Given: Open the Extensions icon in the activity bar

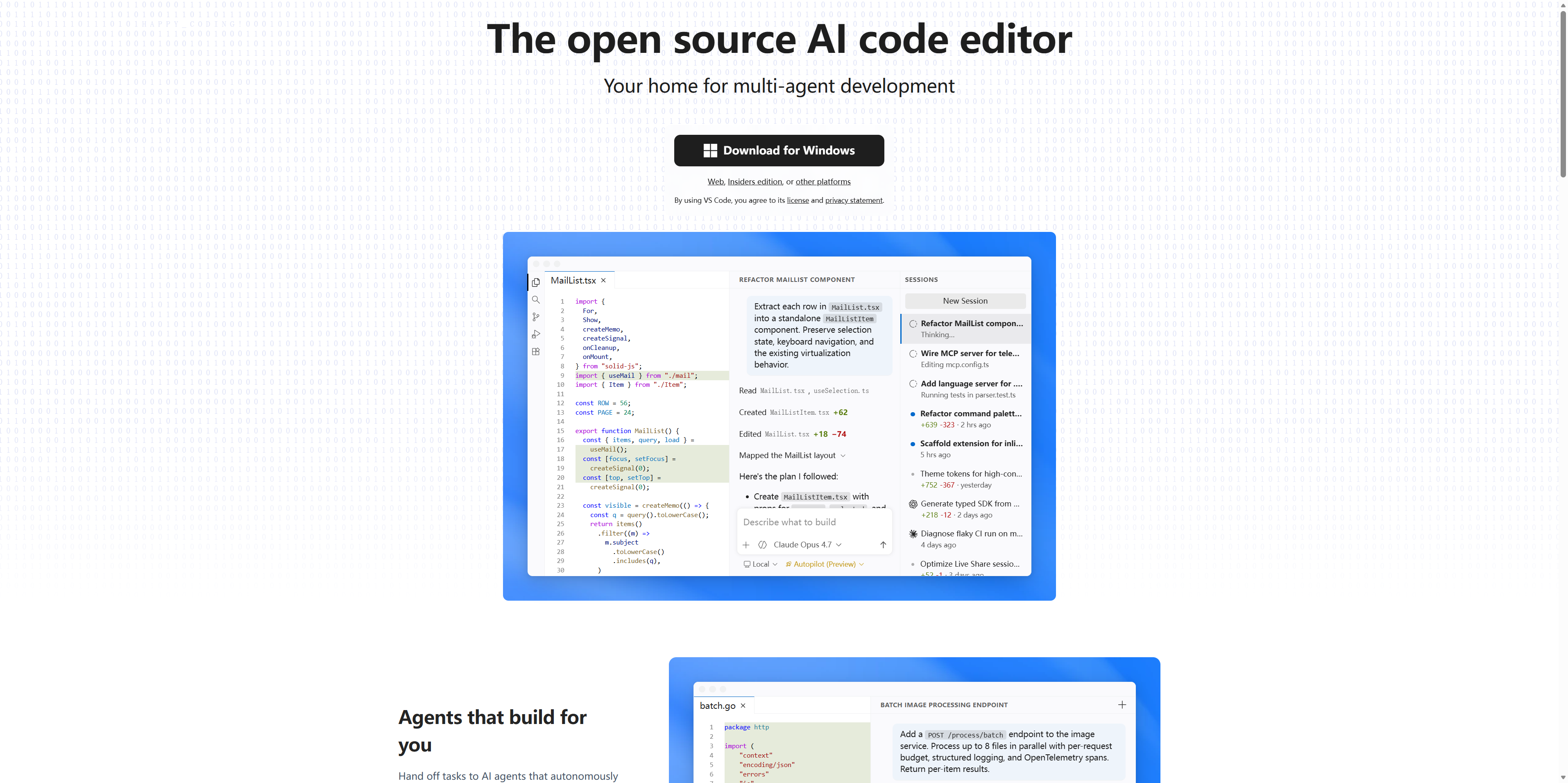Looking at the screenshot, I should click(x=536, y=352).
